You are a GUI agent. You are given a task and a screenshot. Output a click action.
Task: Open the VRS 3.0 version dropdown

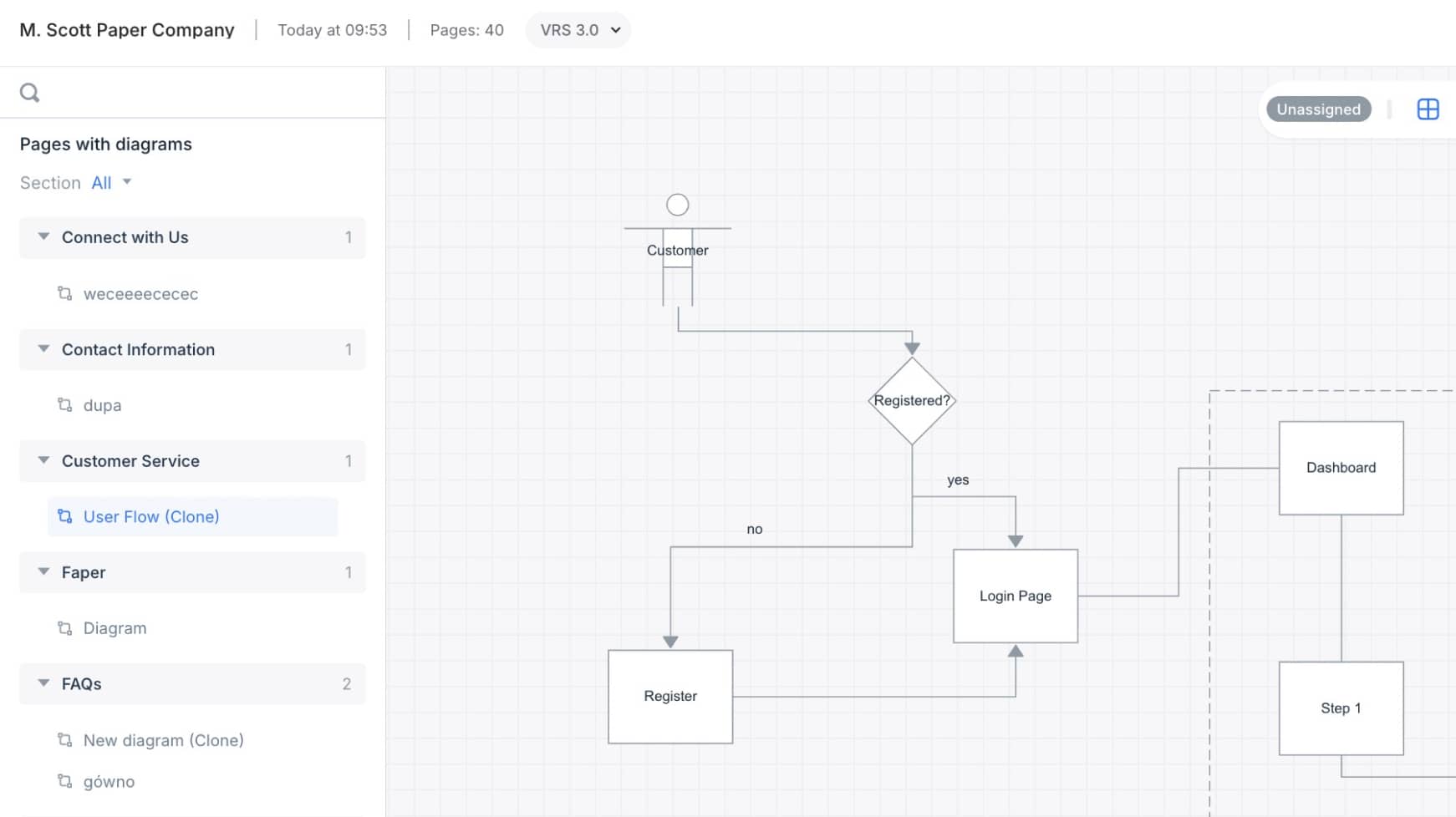click(x=578, y=30)
